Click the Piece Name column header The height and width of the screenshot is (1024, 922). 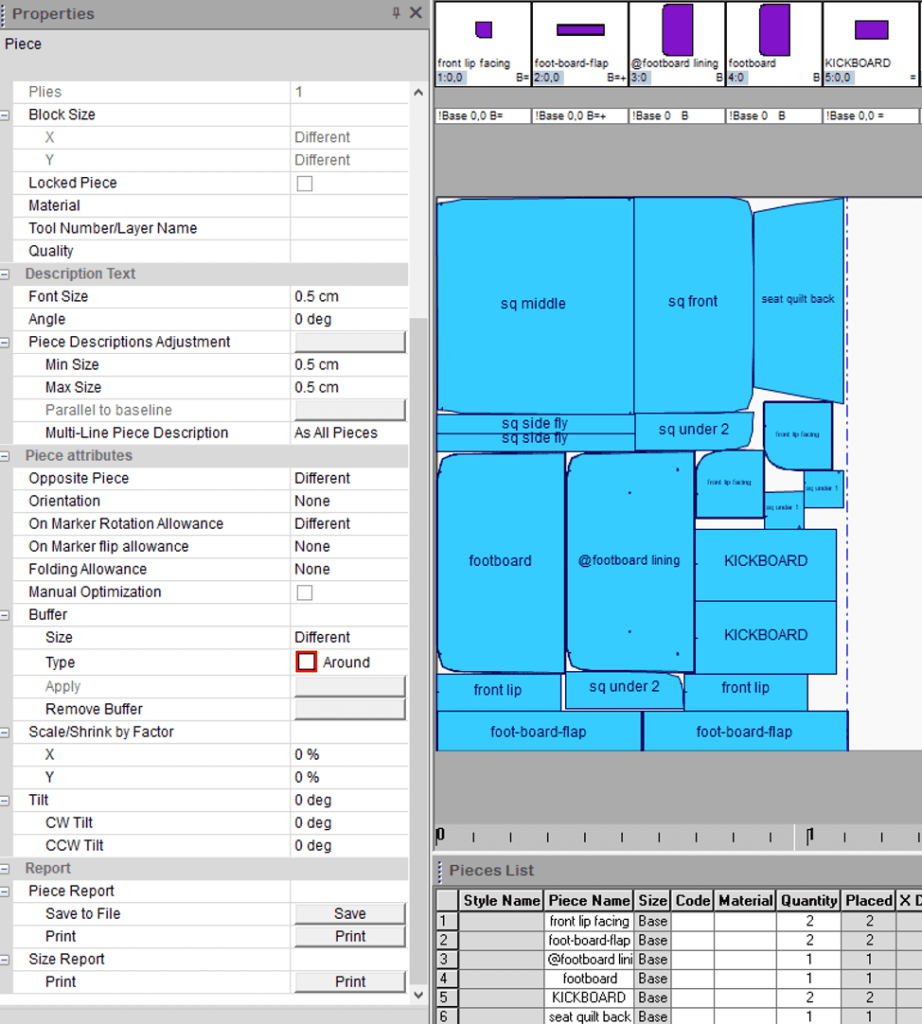tap(590, 900)
